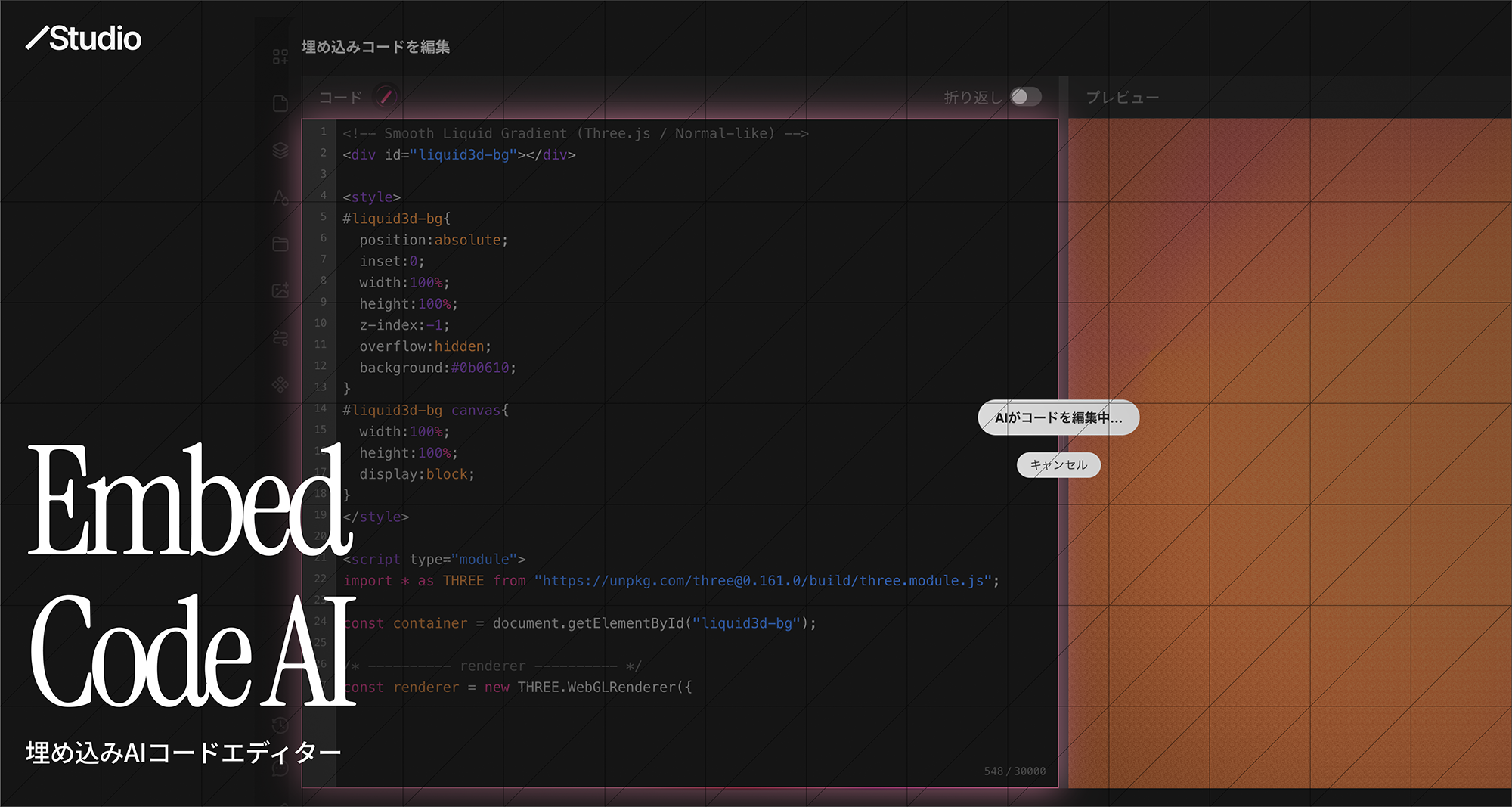Open the add elements panel icon

pos(280,57)
